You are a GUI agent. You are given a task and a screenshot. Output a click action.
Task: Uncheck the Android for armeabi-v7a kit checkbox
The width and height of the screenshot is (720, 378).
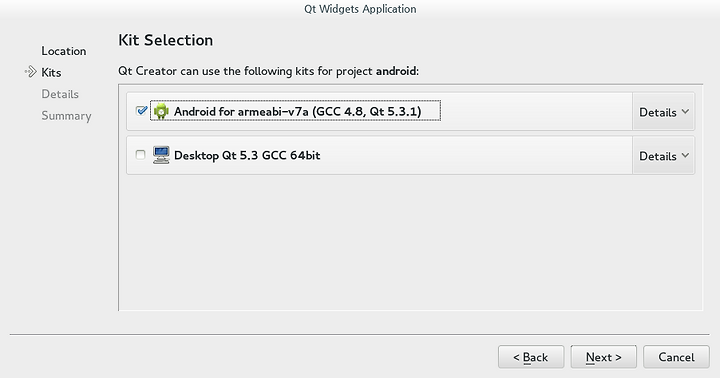pyautogui.click(x=141, y=110)
